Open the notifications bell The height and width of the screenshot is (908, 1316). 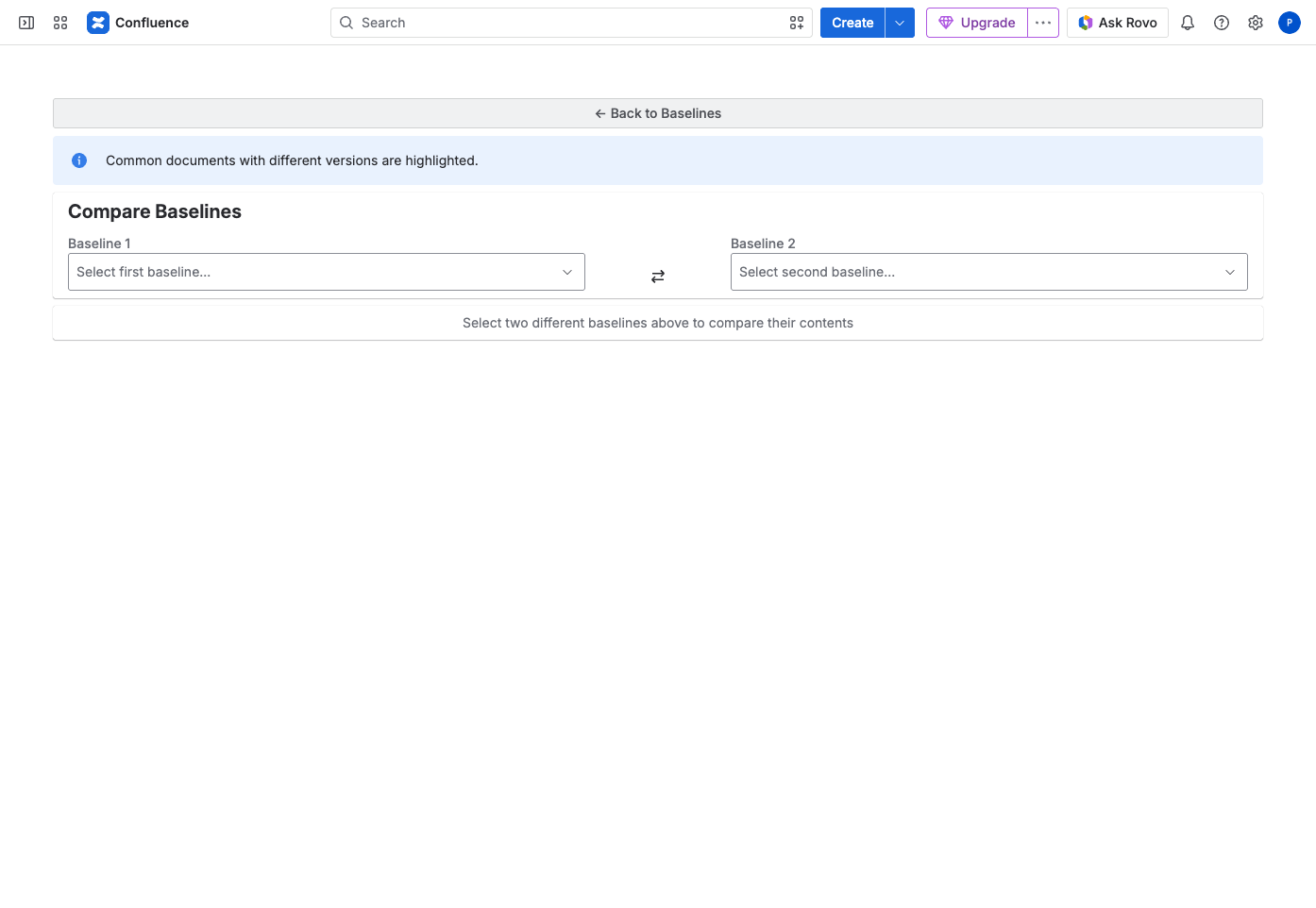(1188, 23)
